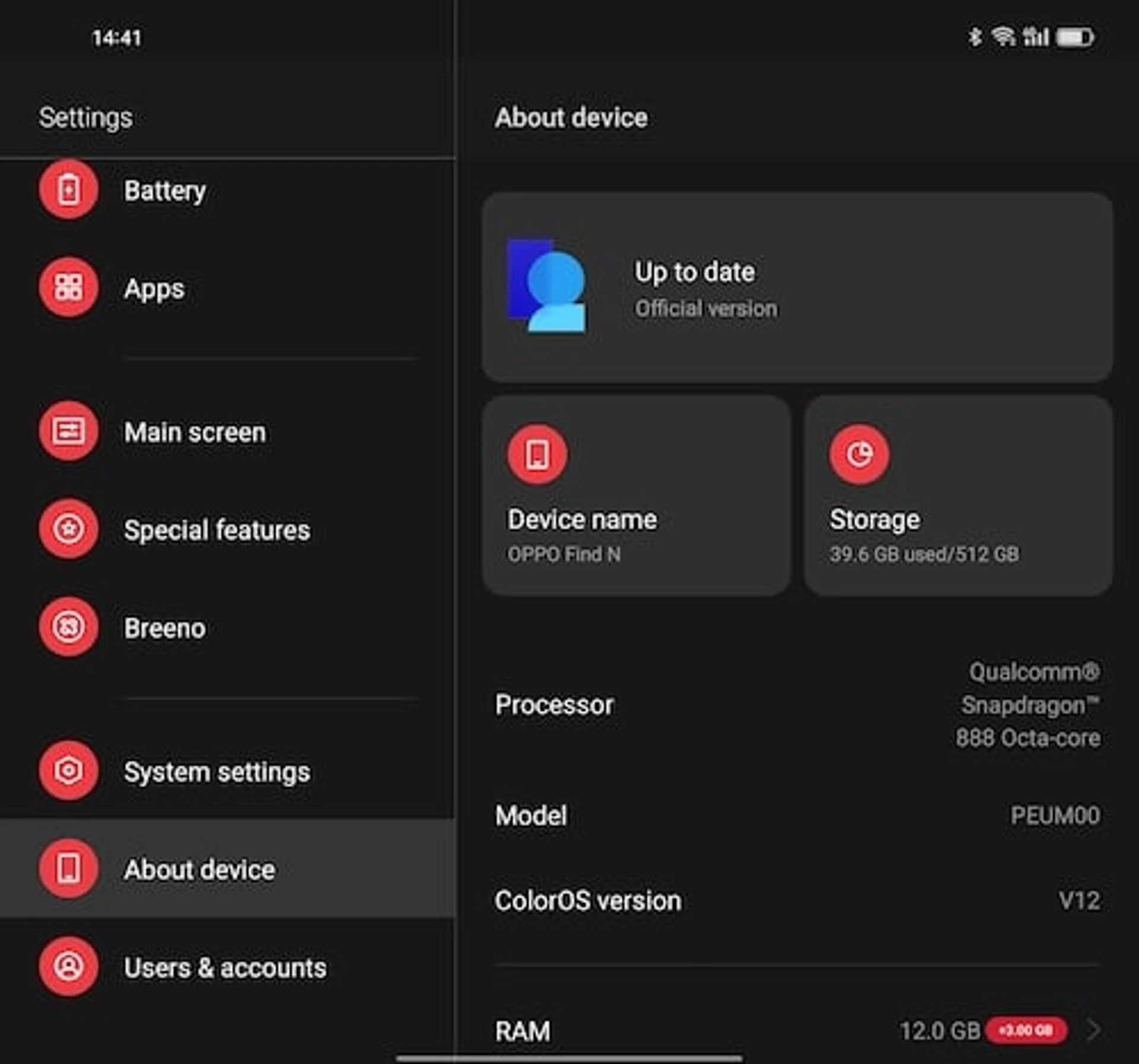The image size is (1139, 1064).
Task: Open Breeno settings
Action: click(228, 627)
